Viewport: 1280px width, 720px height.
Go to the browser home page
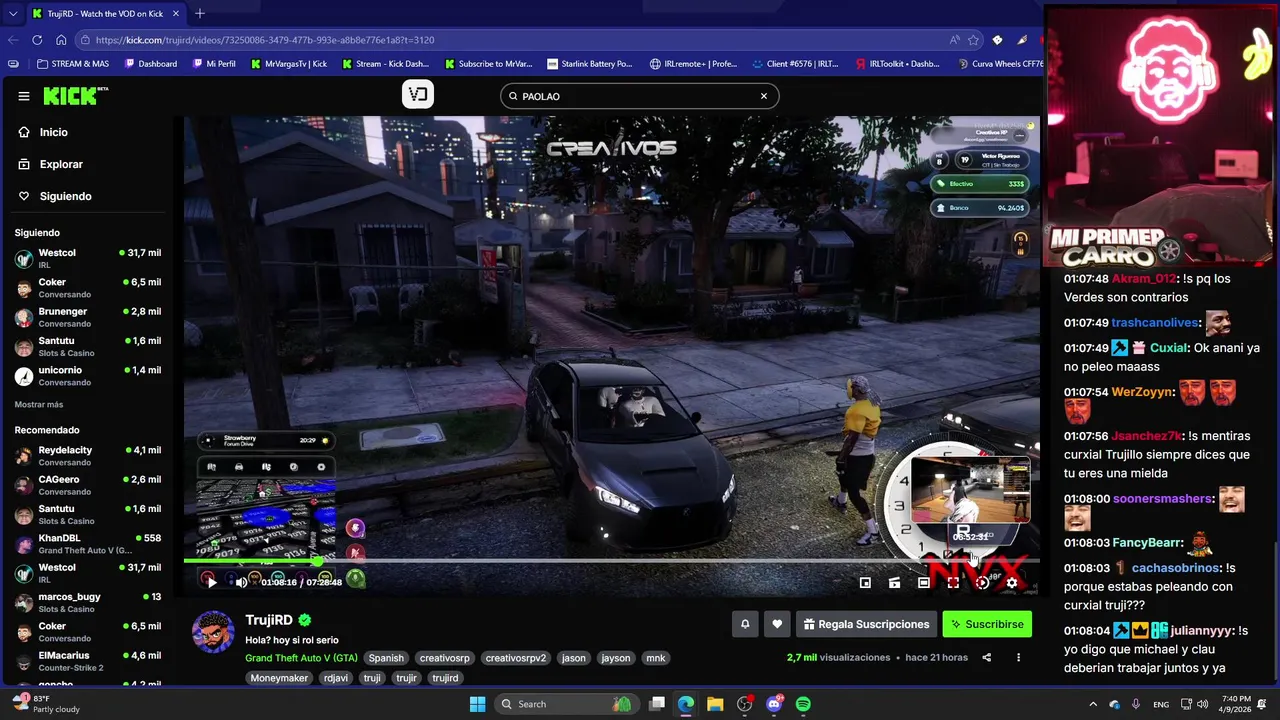61,40
